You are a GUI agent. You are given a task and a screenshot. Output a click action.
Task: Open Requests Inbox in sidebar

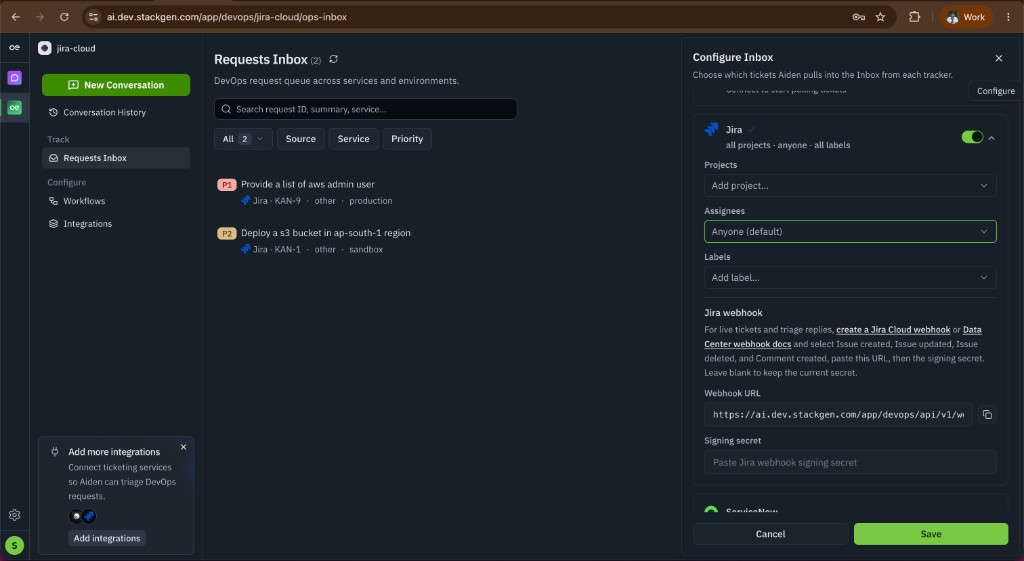click(x=116, y=158)
